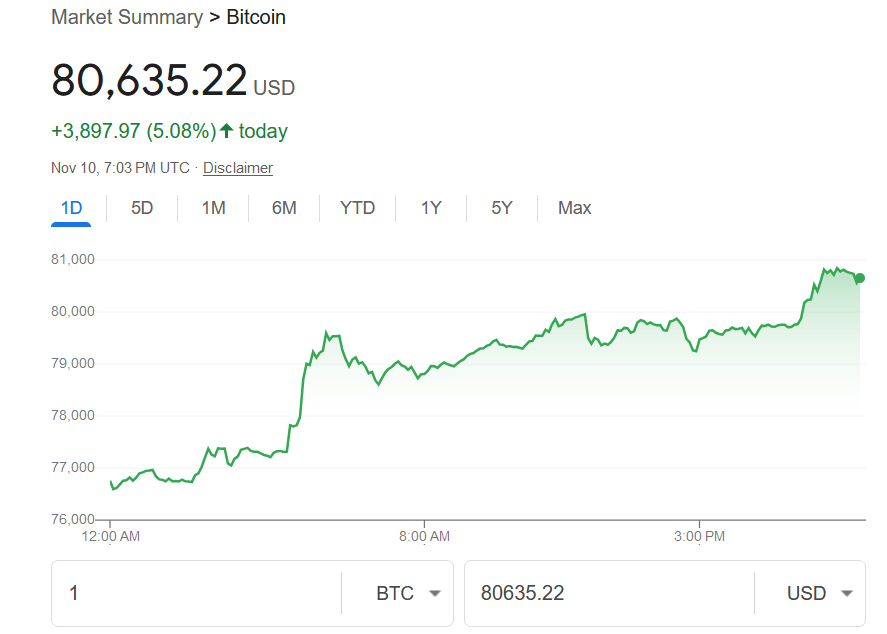This screenshot has width=887, height=634.
Task: Click the Market Summary breadcrumb link
Action: 127,18
